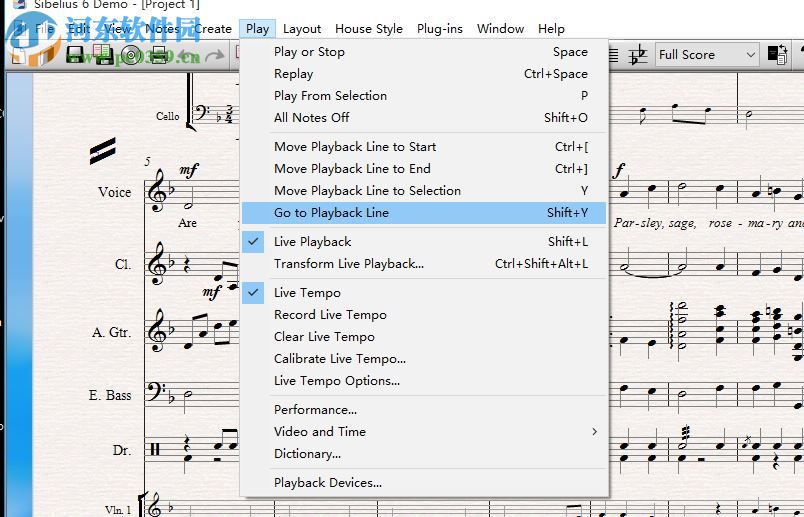804x517 pixels.
Task: Click the system separator double slash mark
Action: [103, 151]
